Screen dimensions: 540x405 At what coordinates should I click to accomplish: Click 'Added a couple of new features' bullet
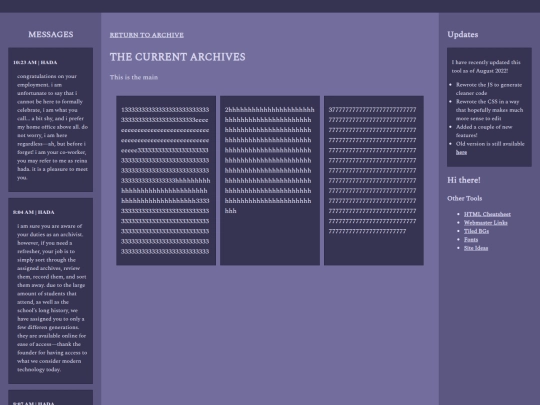[x=484, y=131]
